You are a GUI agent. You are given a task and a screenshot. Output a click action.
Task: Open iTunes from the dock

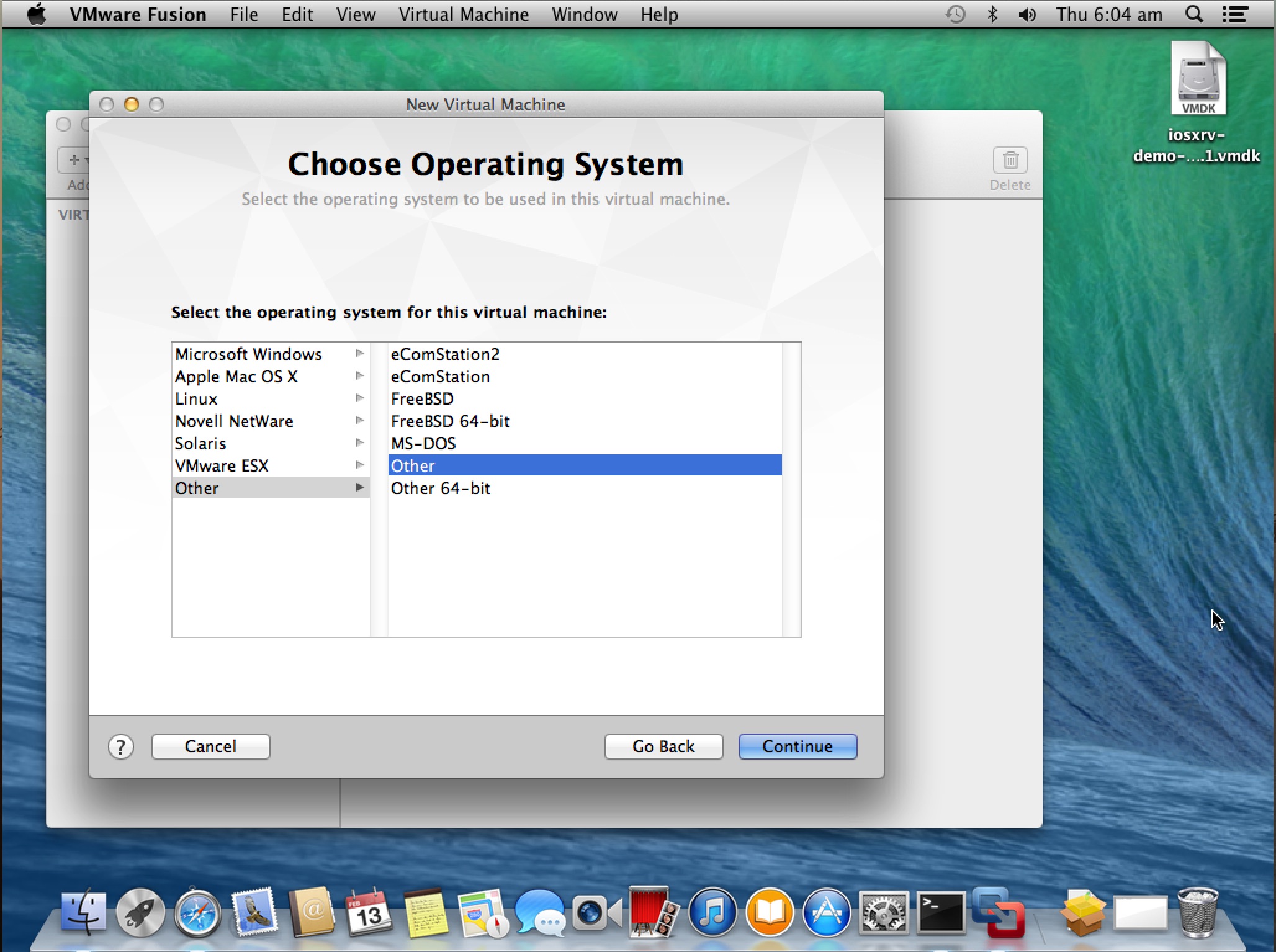pyautogui.click(x=712, y=912)
